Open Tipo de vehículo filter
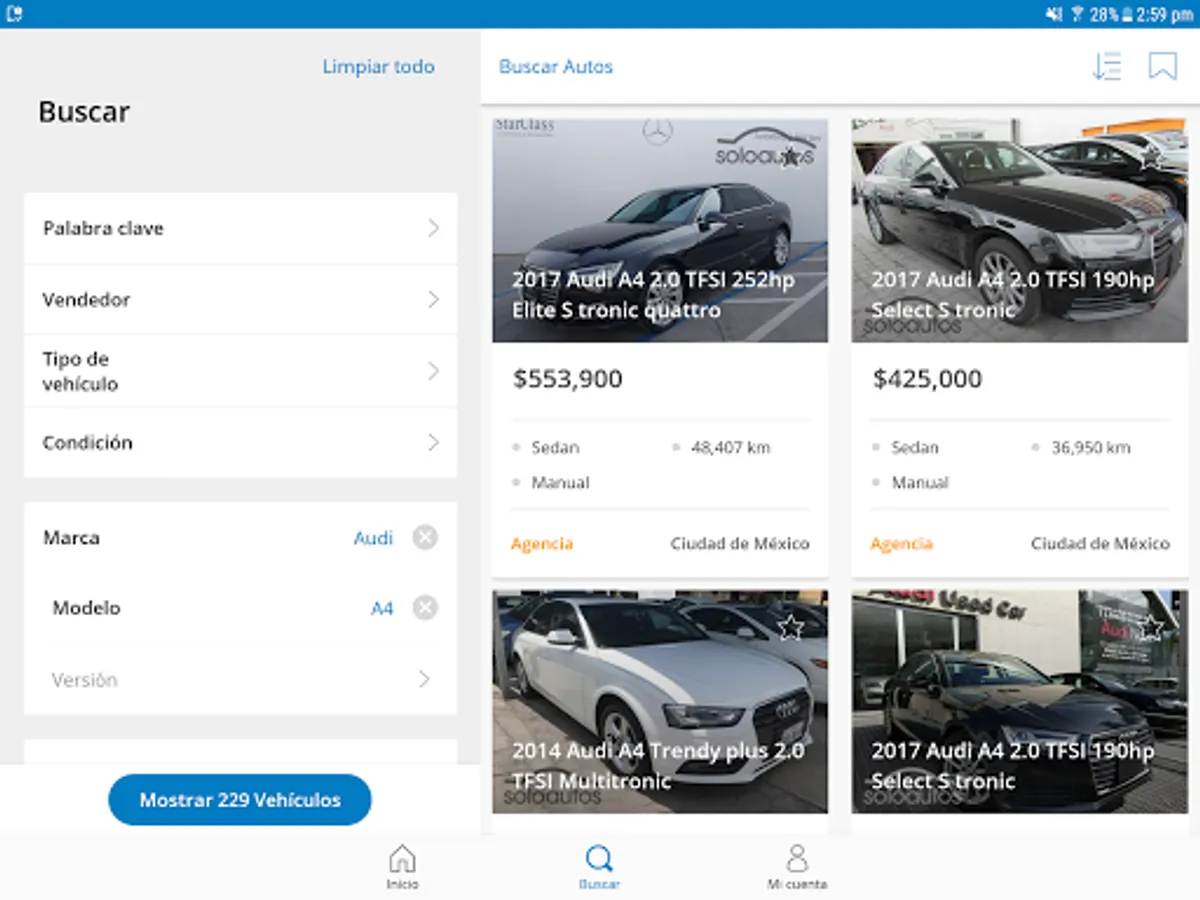Viewport: 1200px width, 900px height. coord(240,371)
